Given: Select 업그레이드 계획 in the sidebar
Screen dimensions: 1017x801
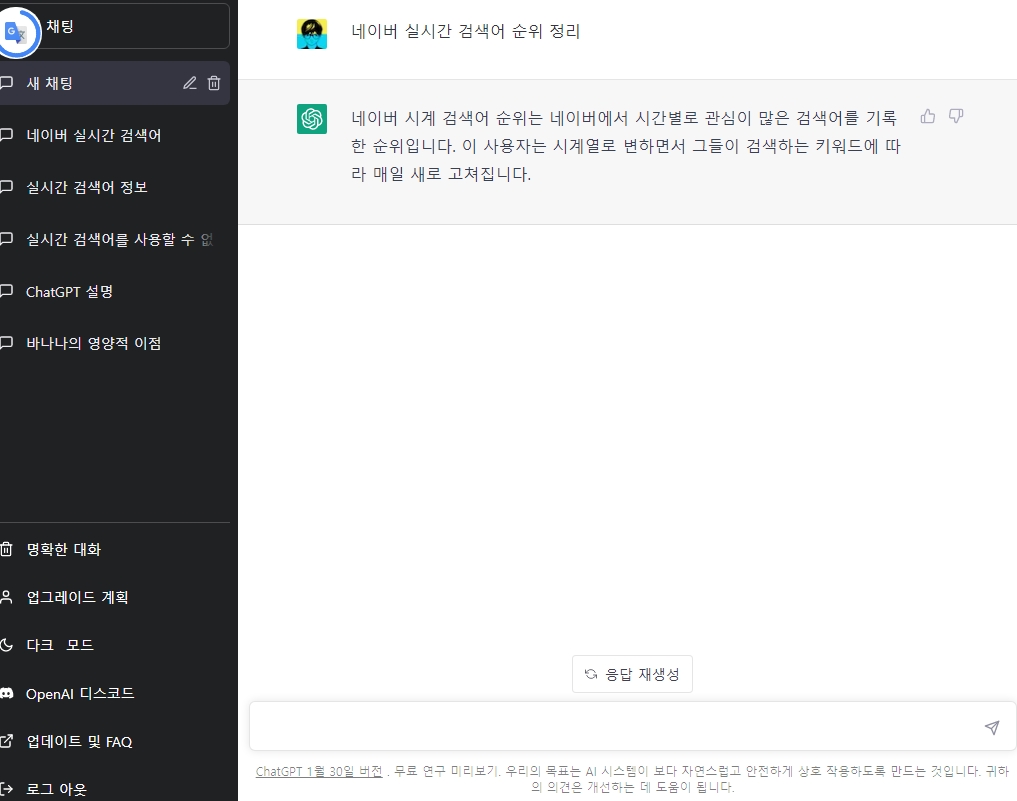Looking at the screenshot, I should tap(115, 597).
